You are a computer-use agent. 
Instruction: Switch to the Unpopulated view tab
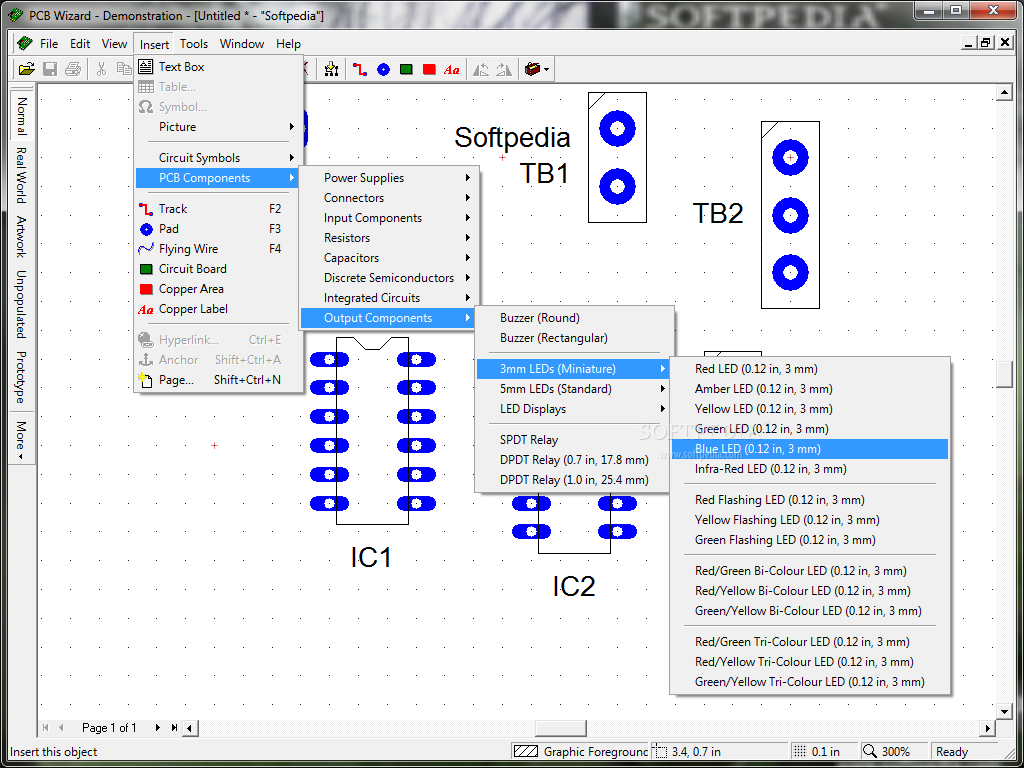pos(22,304)
